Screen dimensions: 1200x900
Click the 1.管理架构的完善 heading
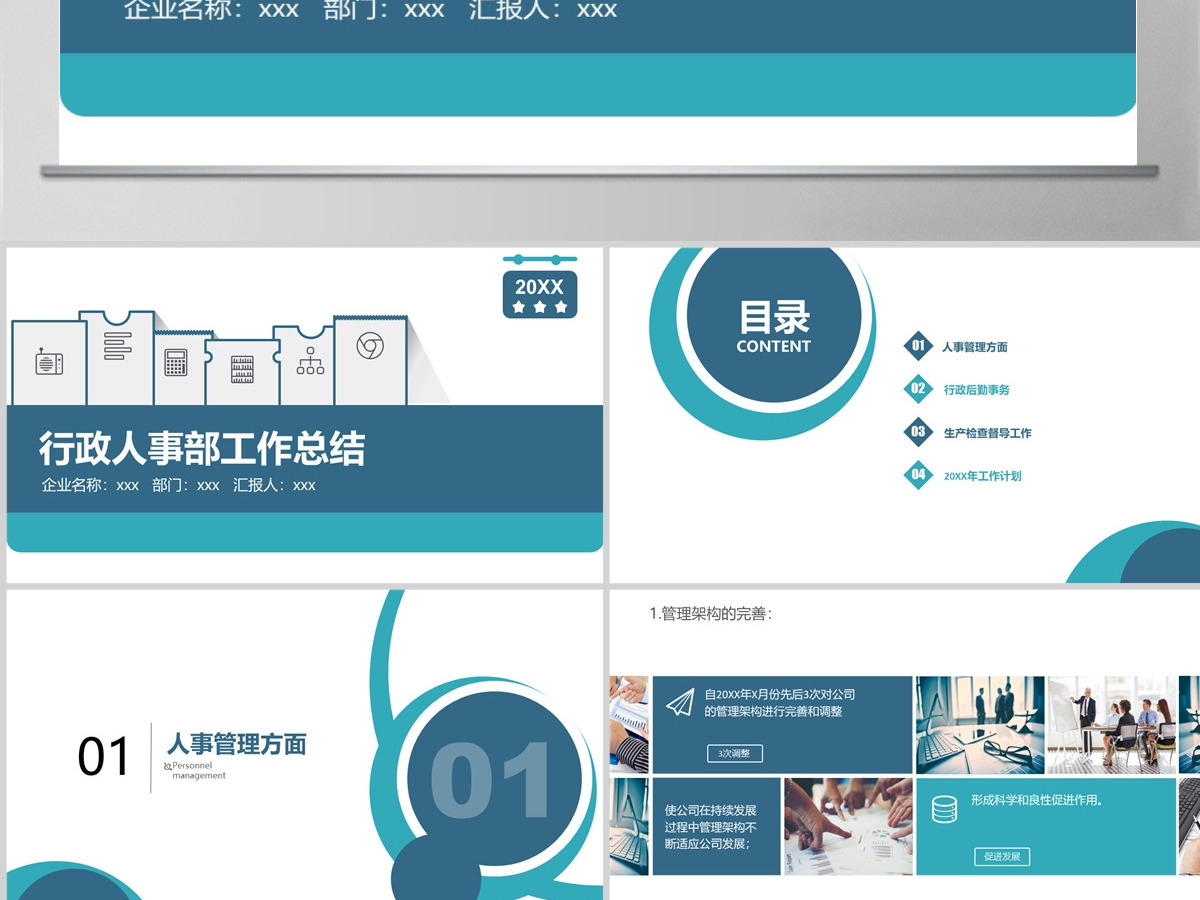click(711, 614)
